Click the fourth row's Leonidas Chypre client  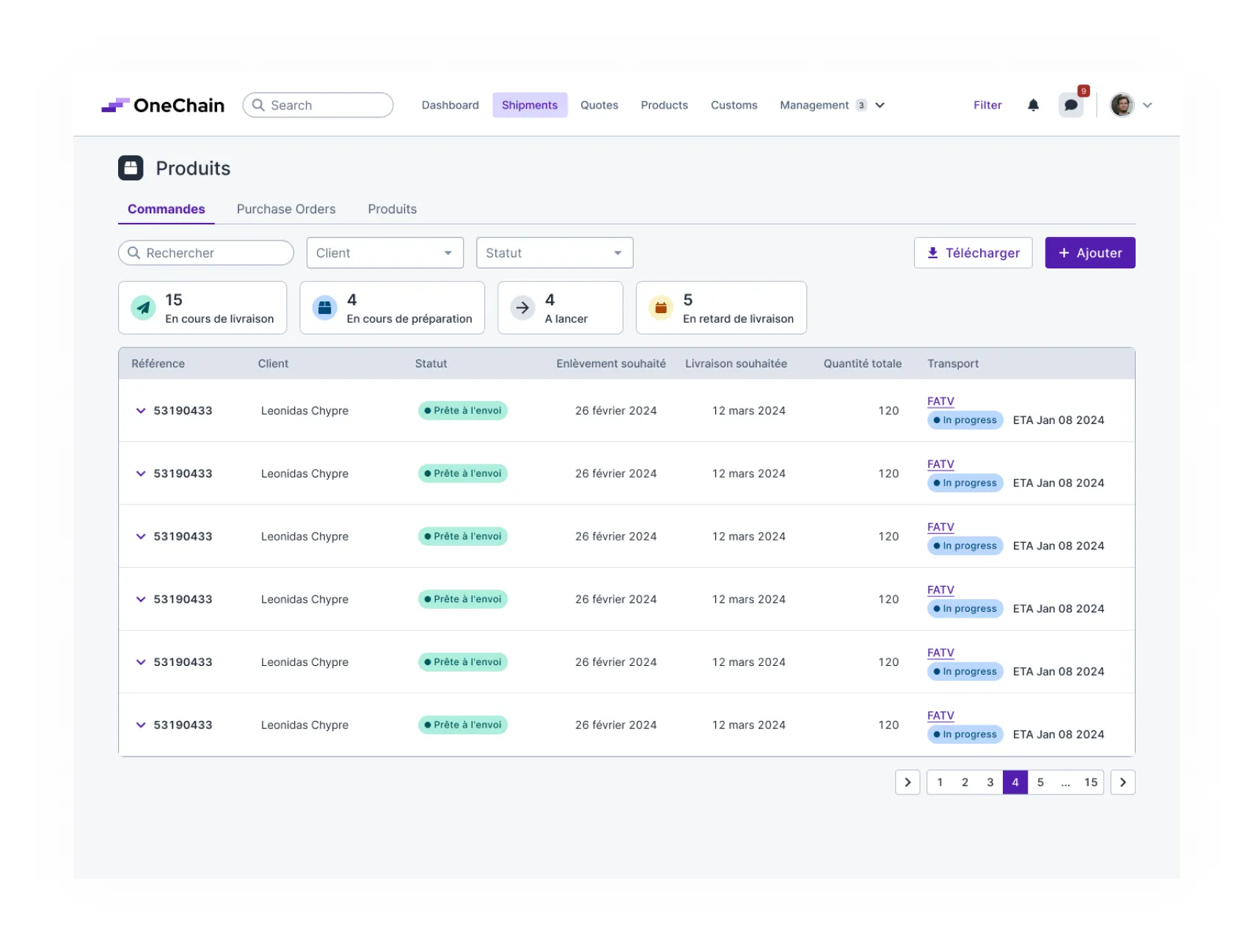click(304, 599)
